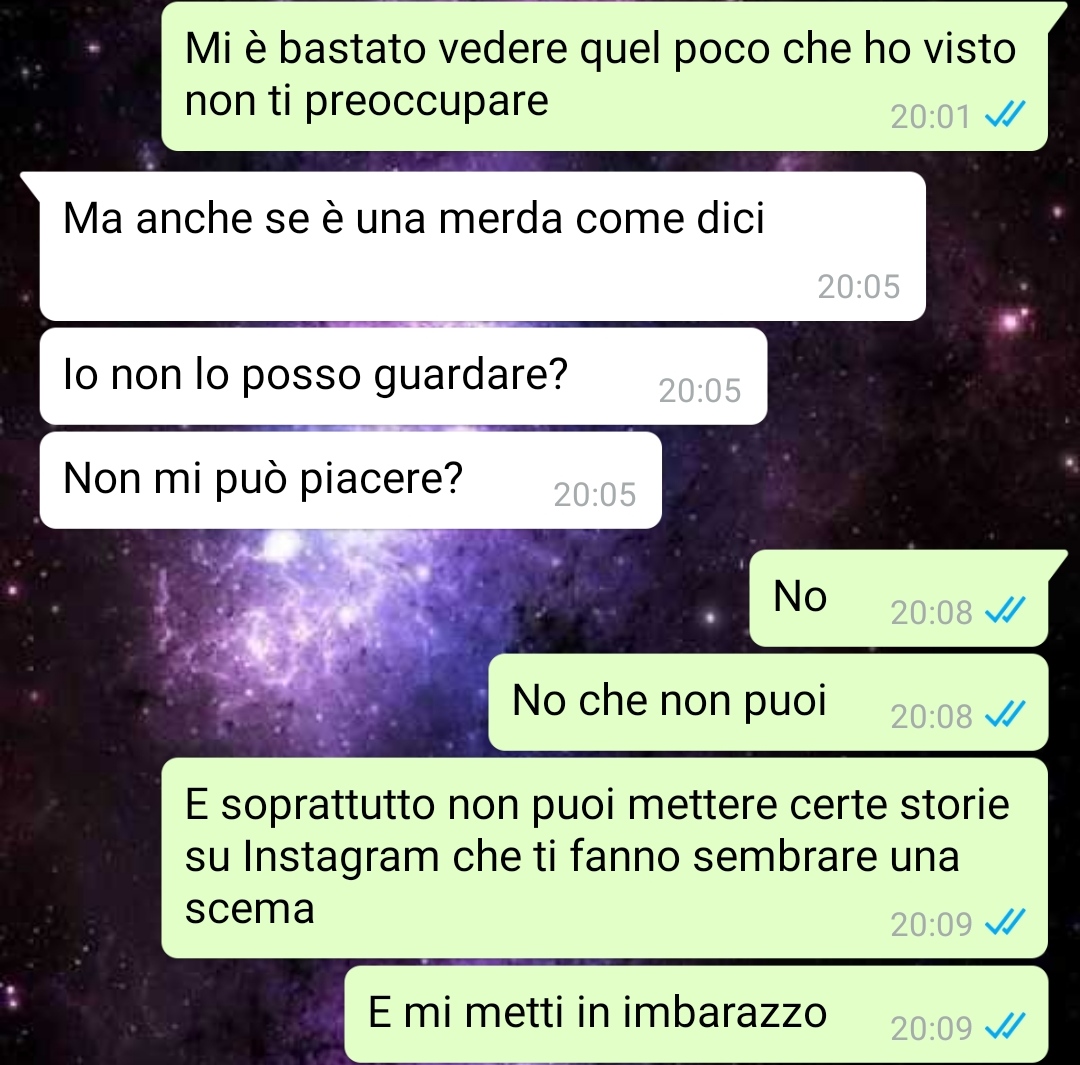Select the 'Mi è bastato vedere' message bubble
Screen dimensions: 1080x1065
pyautogui.click(x=604, y=75)
